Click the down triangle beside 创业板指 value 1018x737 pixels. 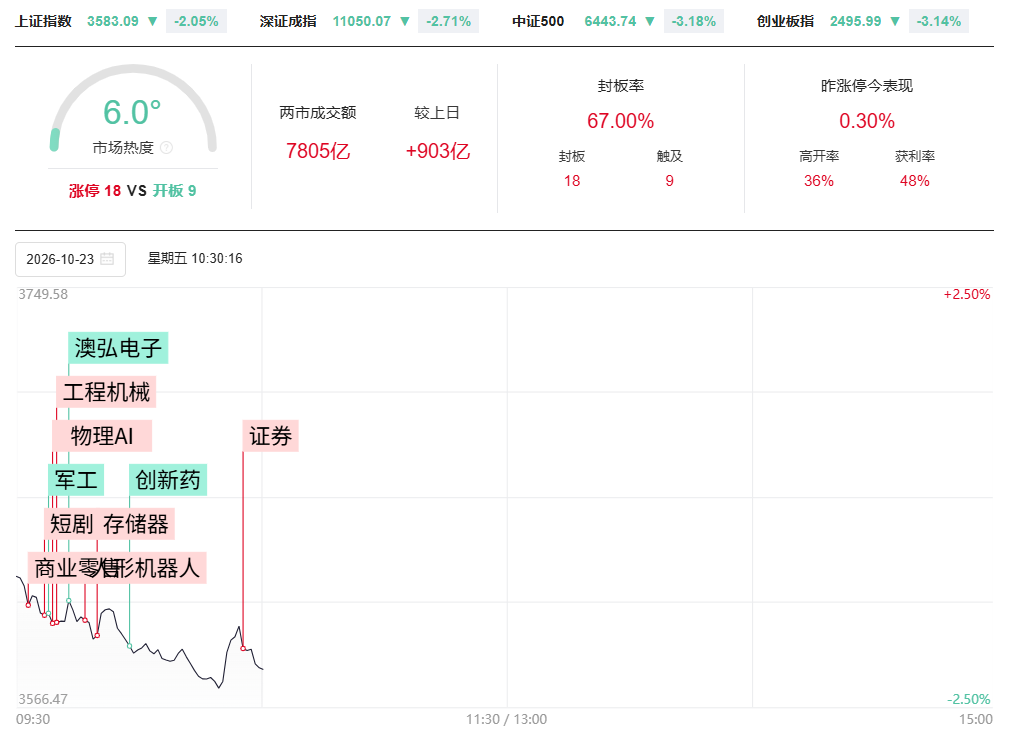tap(895, 21)
